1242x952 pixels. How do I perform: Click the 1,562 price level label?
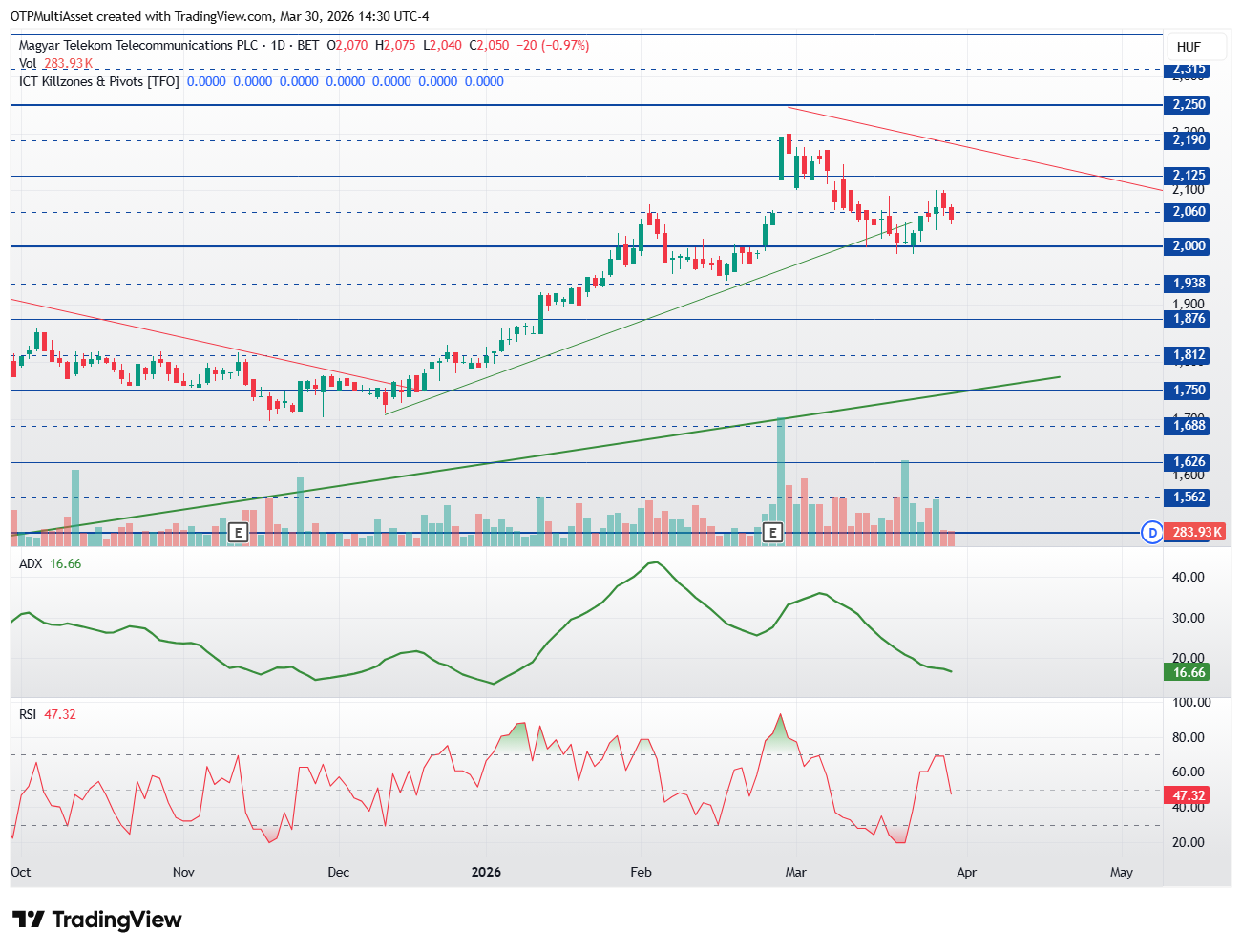click(1187, 497)
